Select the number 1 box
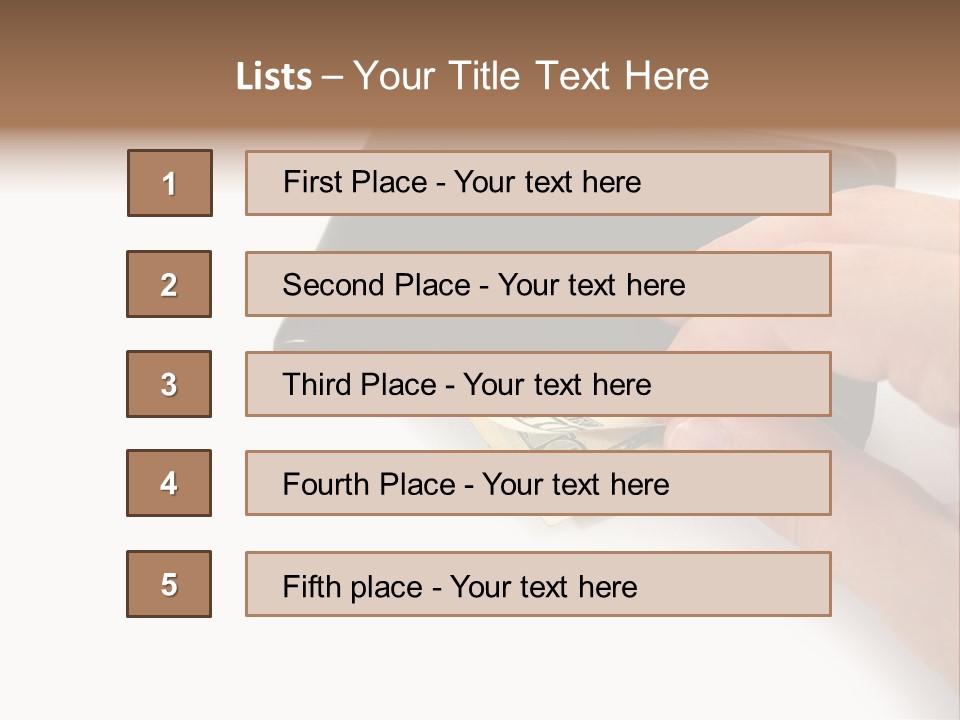Viewport: 960px width, 720px height. (x=170, y=183)
